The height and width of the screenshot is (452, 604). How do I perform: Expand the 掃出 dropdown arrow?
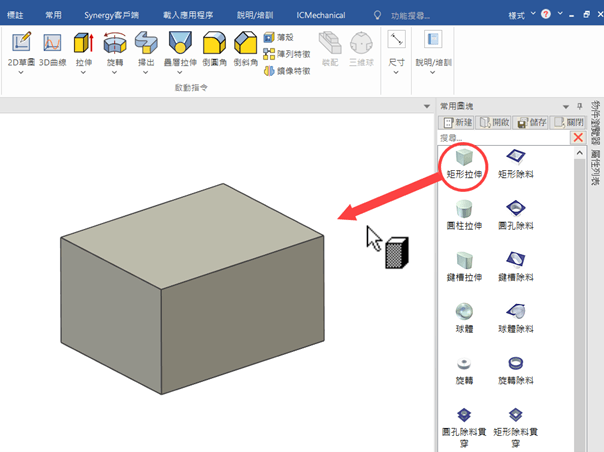point(146,72)
